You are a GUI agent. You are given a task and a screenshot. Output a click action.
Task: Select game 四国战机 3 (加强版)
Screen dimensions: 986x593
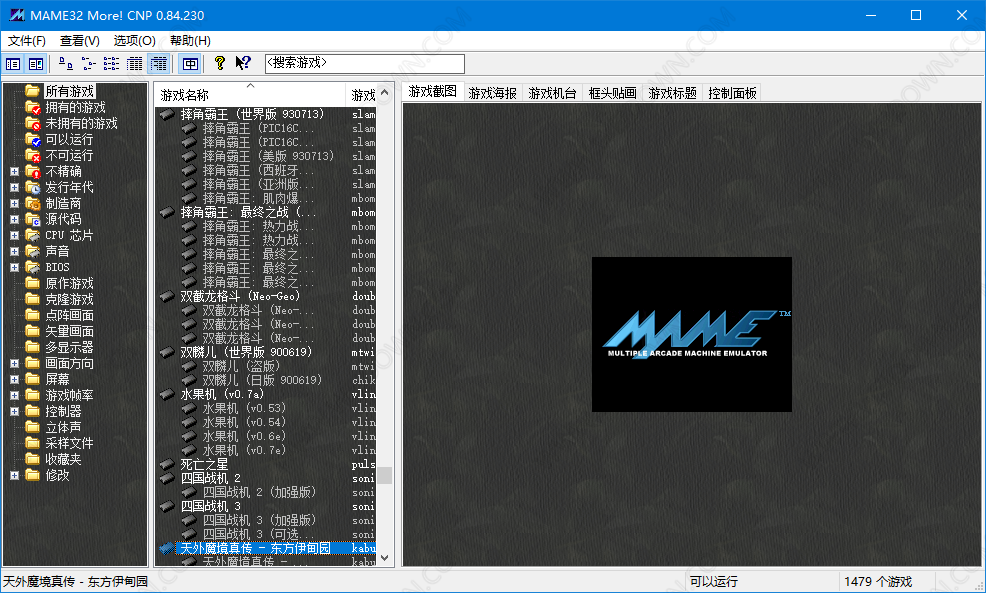click(x=259, y=521)
